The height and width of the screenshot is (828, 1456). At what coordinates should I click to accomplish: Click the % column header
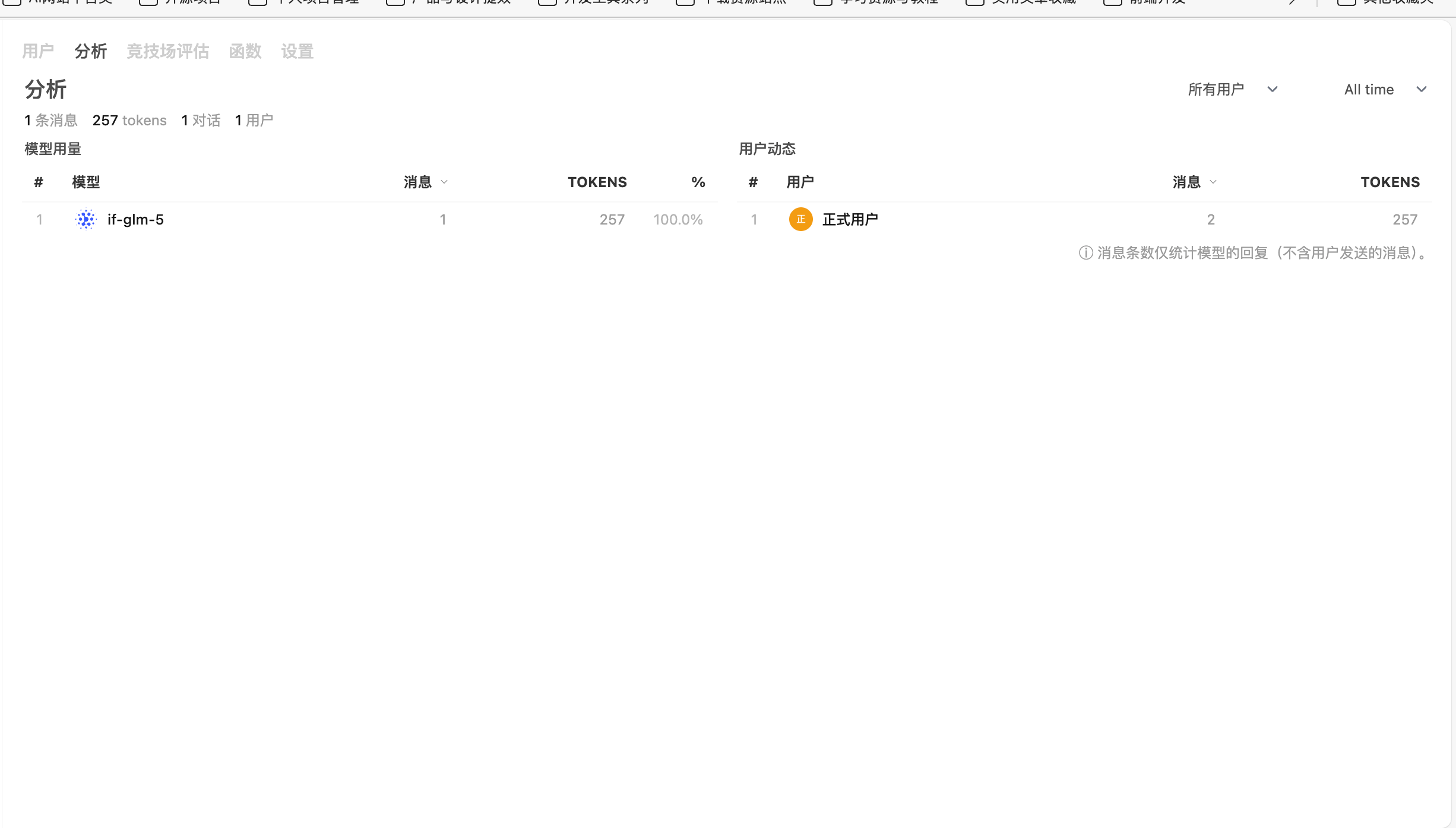698,182
